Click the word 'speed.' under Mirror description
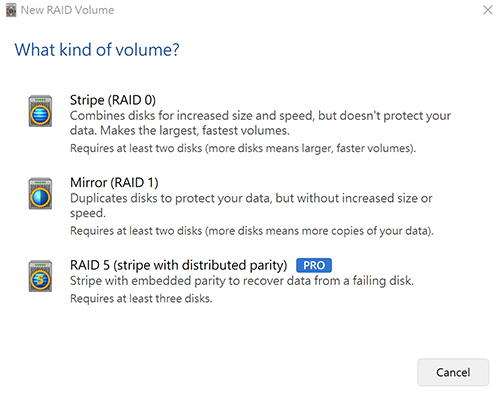This screenshot has height=397, width=500. pyautogui.click(x=88, y=213)
